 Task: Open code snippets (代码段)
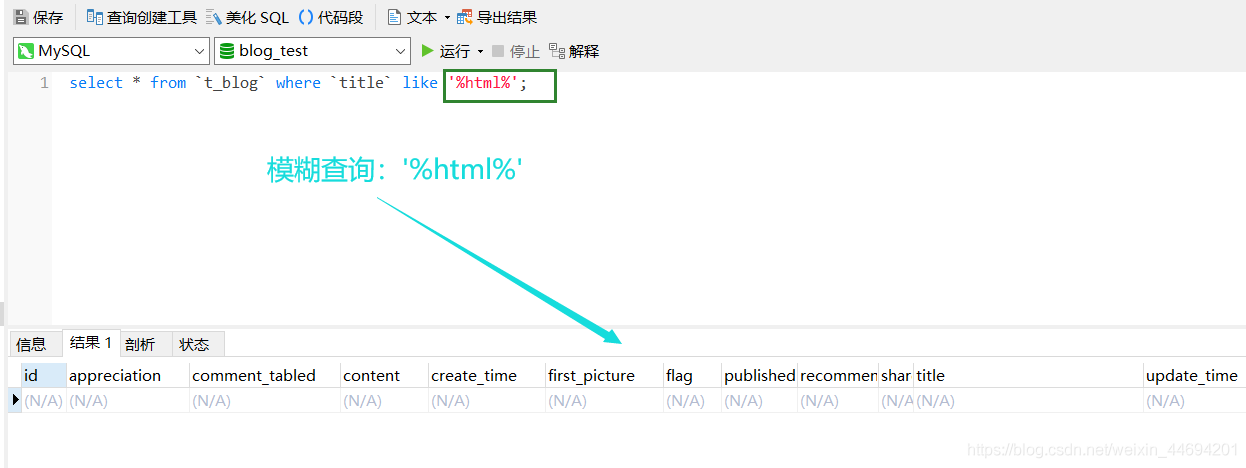[x=331, y=17]
